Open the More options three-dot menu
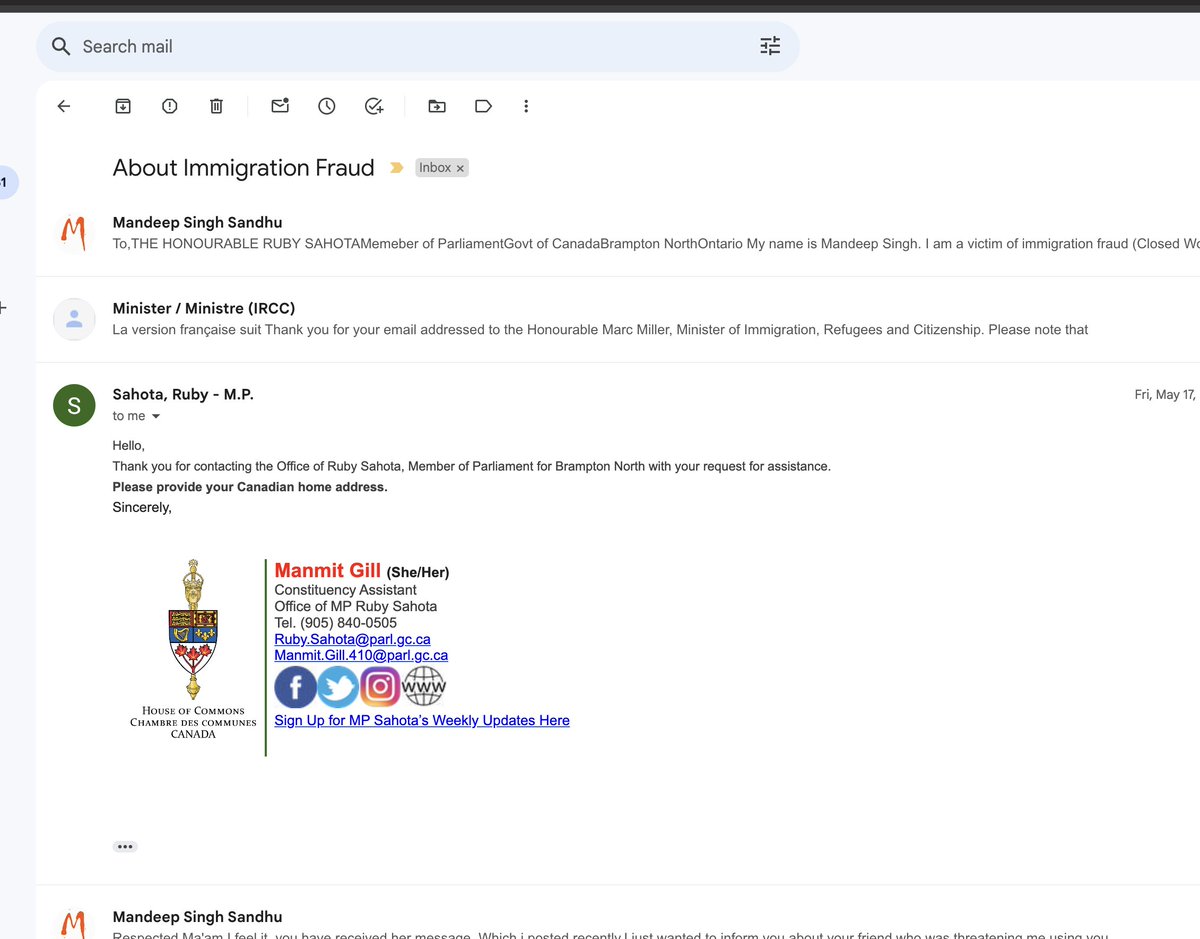 [526, 106]
